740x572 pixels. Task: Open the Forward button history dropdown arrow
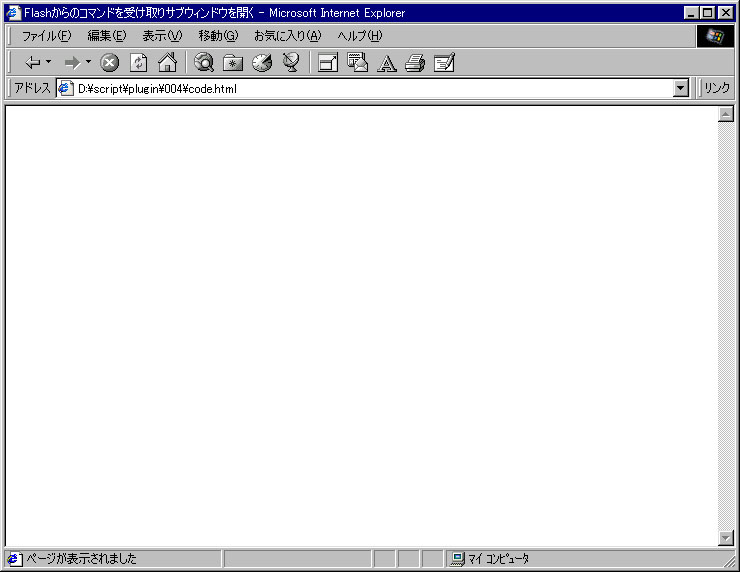[x=88, y=62]
